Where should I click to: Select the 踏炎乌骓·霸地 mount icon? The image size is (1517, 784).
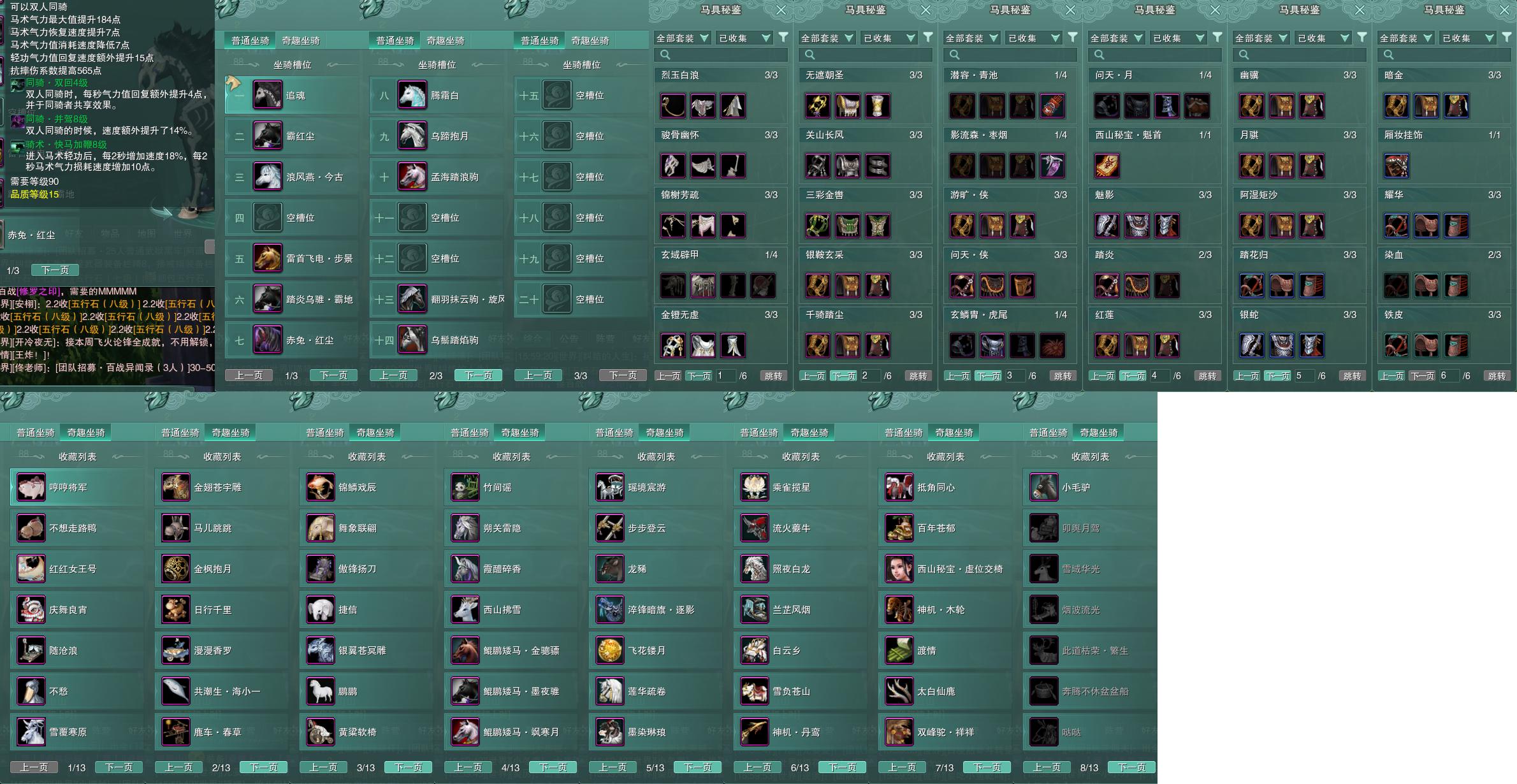pyautogui.click(x=268, y=299)
